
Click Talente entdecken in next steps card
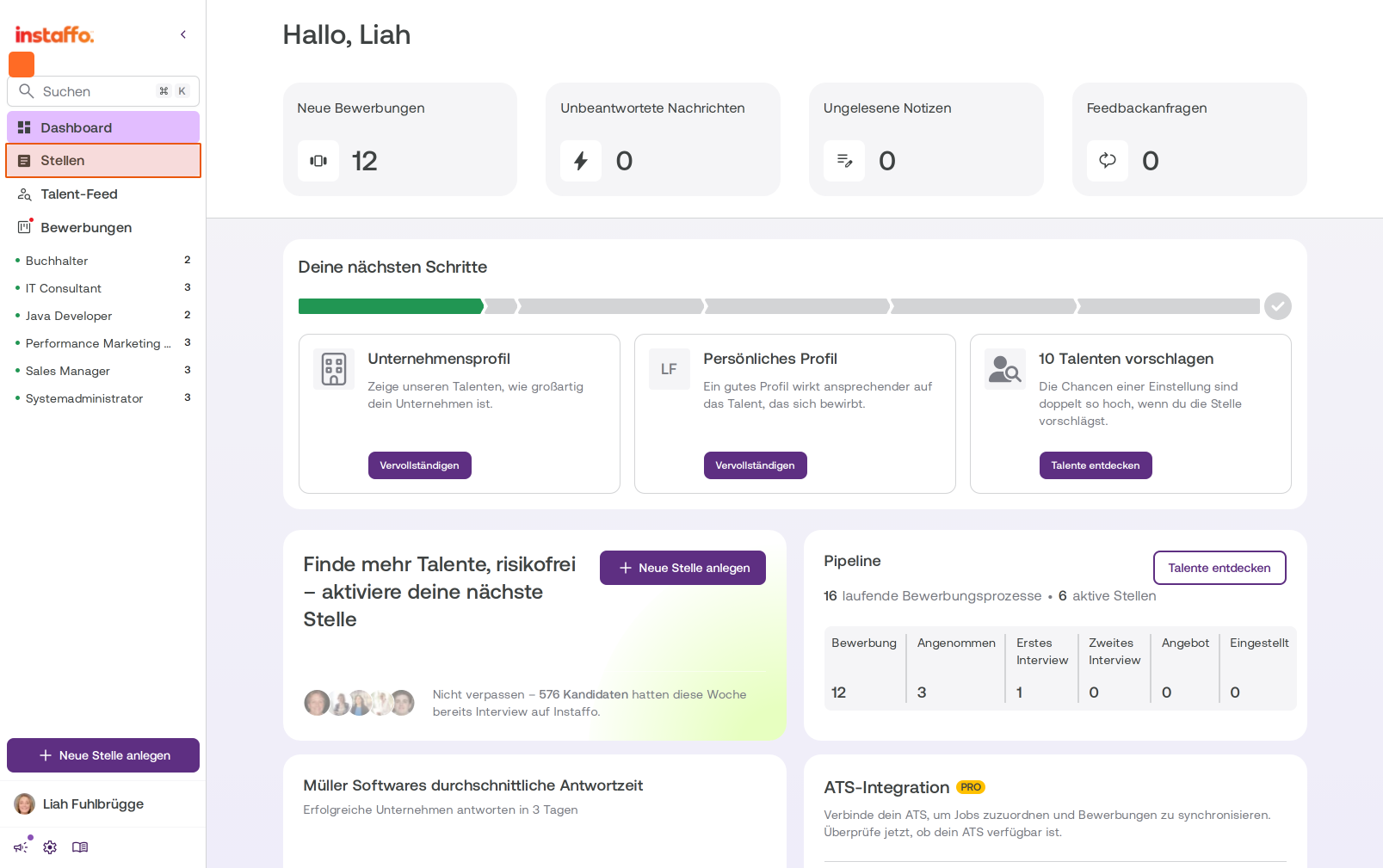click(1096, 465)
